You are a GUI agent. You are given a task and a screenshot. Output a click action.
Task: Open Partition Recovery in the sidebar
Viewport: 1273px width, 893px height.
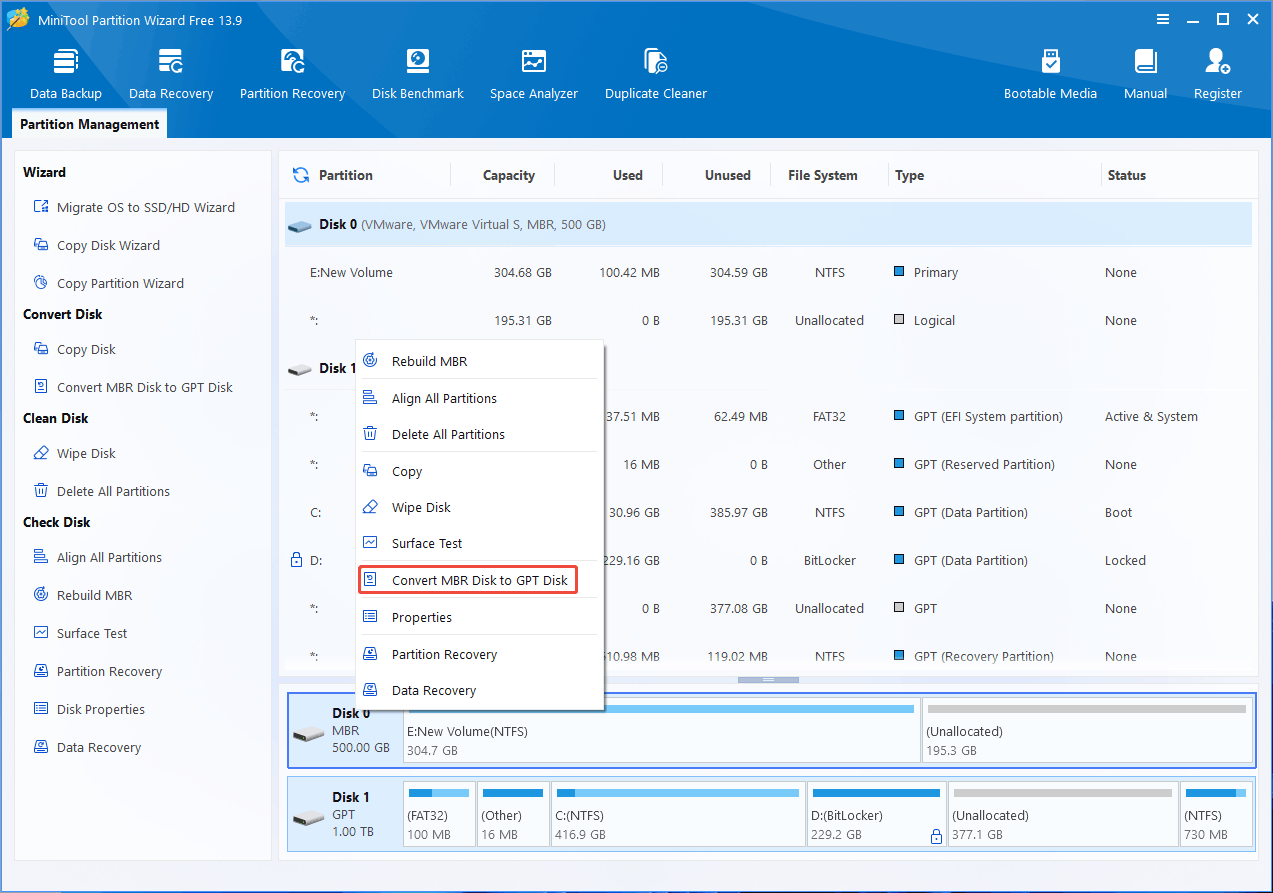(x=97, y=671)
